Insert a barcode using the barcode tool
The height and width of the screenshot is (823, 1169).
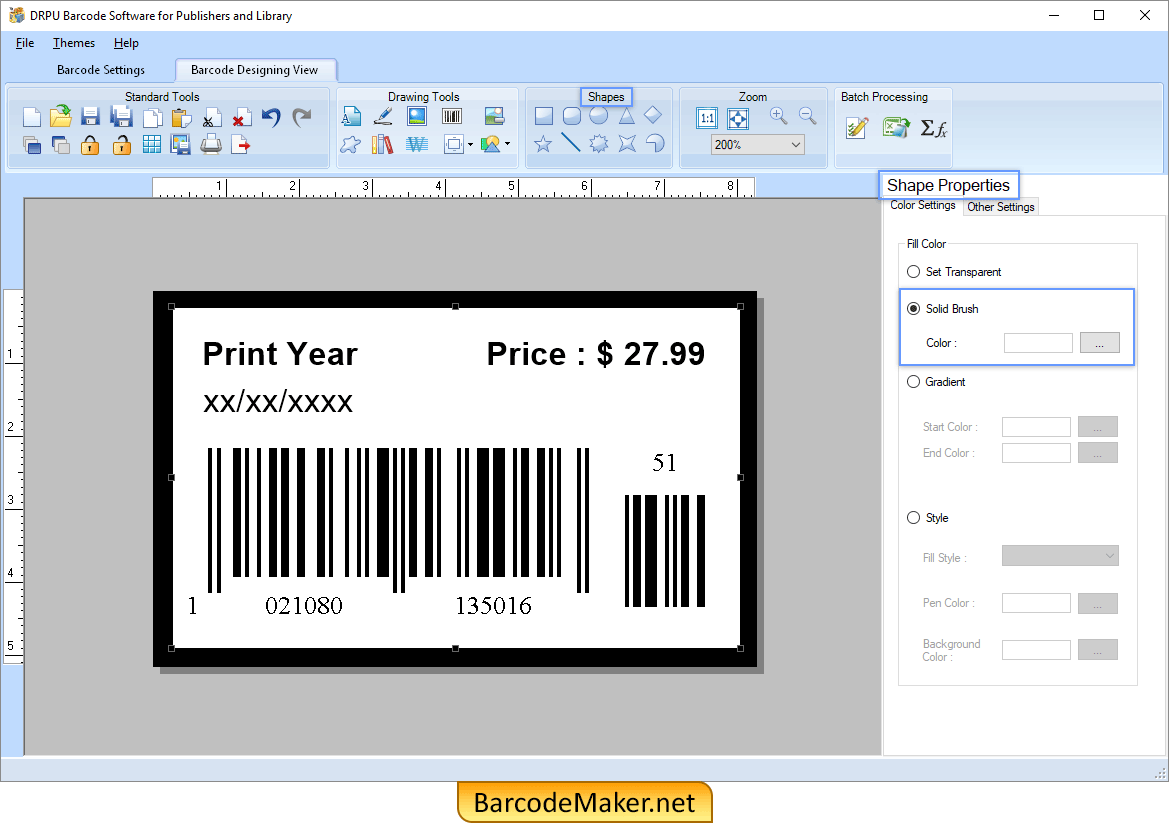tap(452, 116)
